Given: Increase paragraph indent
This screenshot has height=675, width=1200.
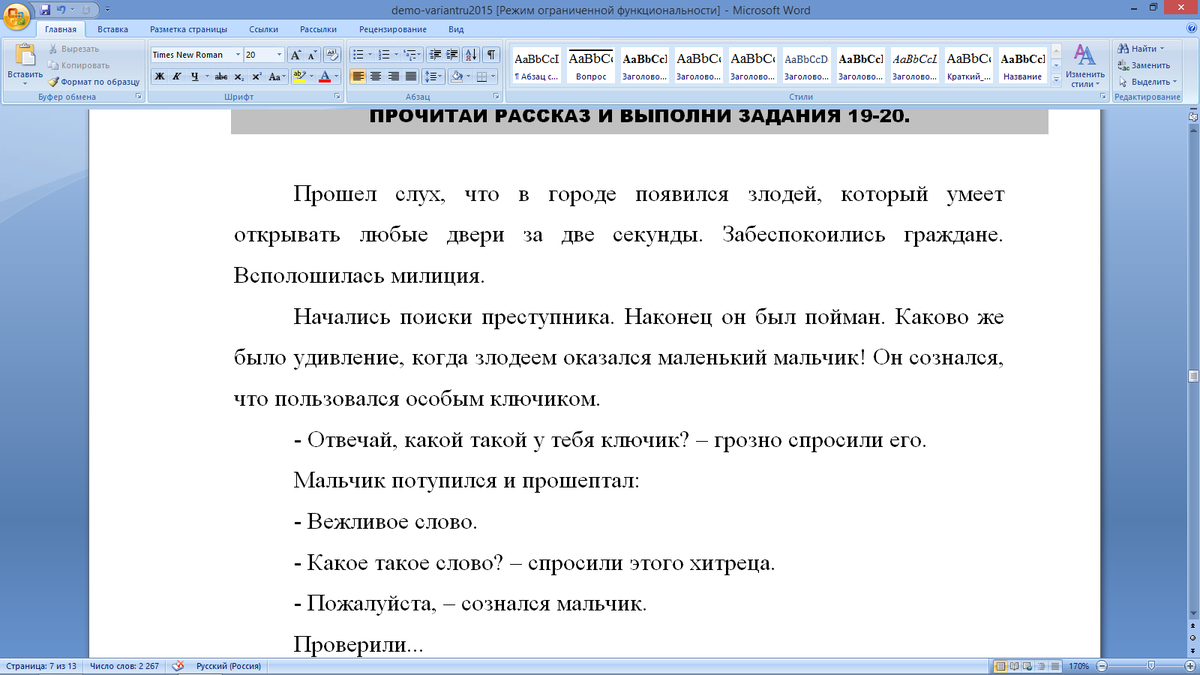Looking at the screenshot, I should [453, 55].
